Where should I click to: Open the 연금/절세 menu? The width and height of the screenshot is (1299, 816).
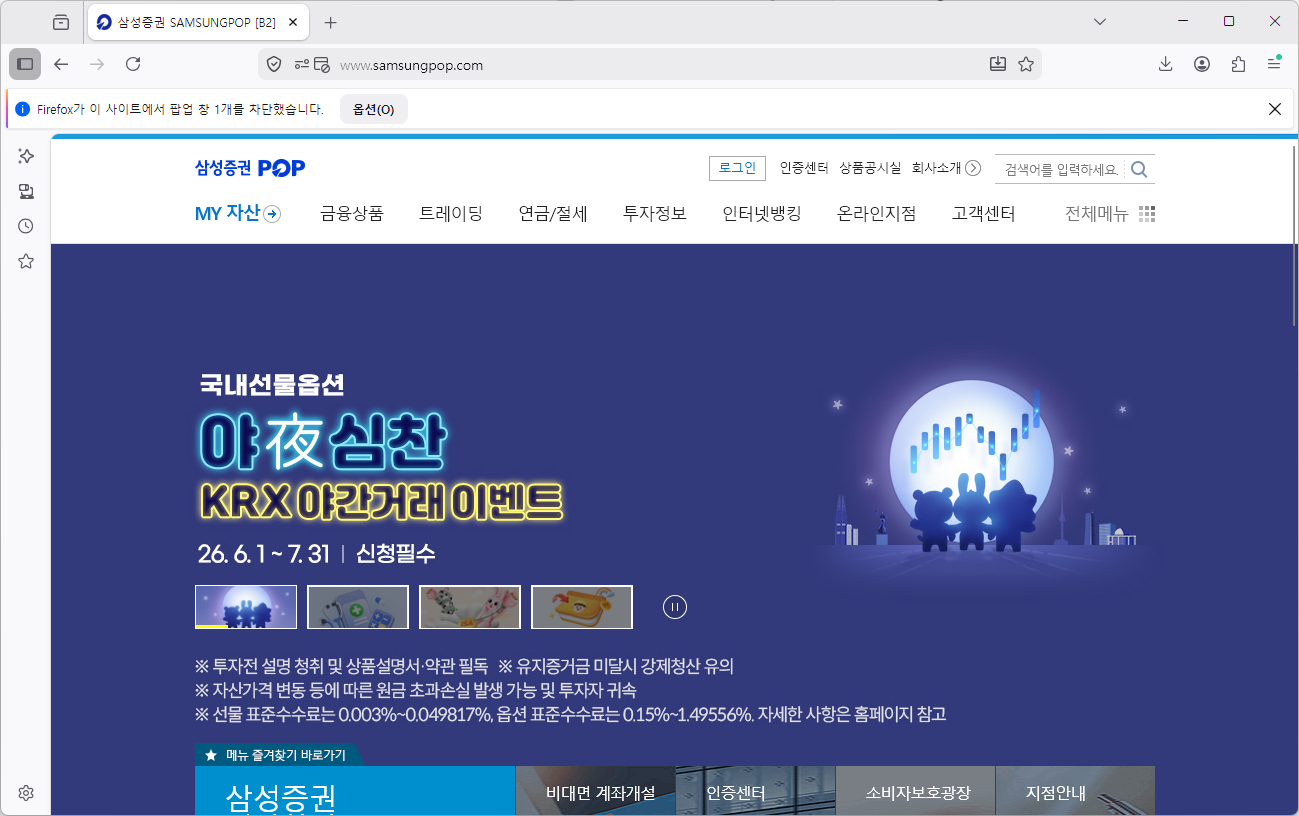553,213
